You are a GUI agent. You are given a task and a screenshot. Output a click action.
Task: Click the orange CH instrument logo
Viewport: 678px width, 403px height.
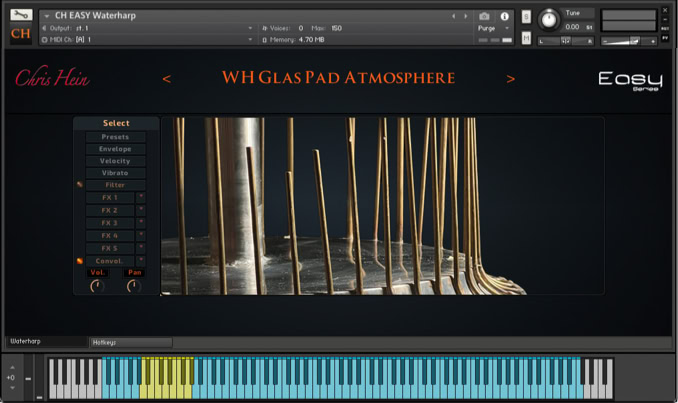coord(21,34)
